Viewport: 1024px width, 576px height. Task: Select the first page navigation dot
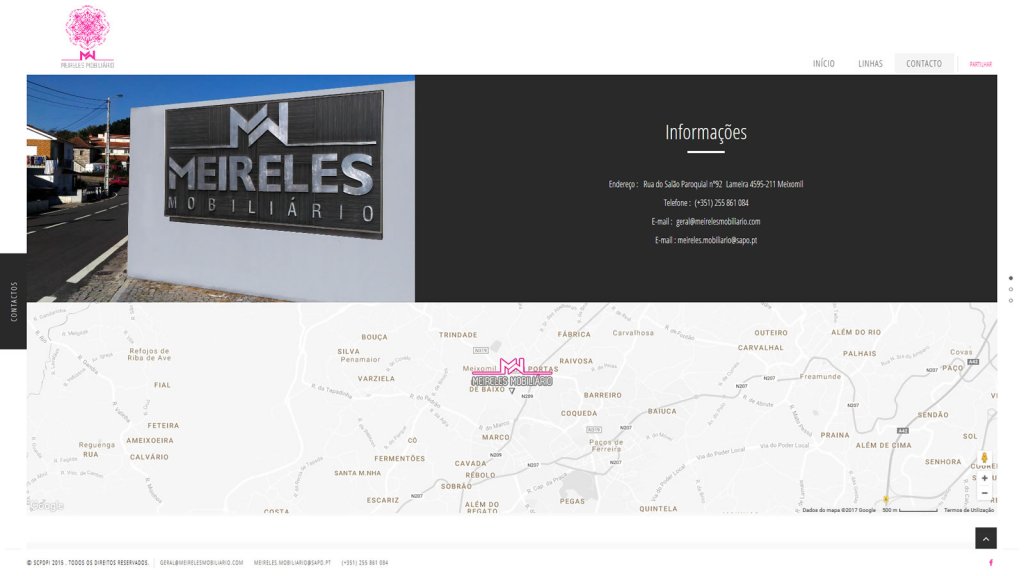coord(1010,278)
